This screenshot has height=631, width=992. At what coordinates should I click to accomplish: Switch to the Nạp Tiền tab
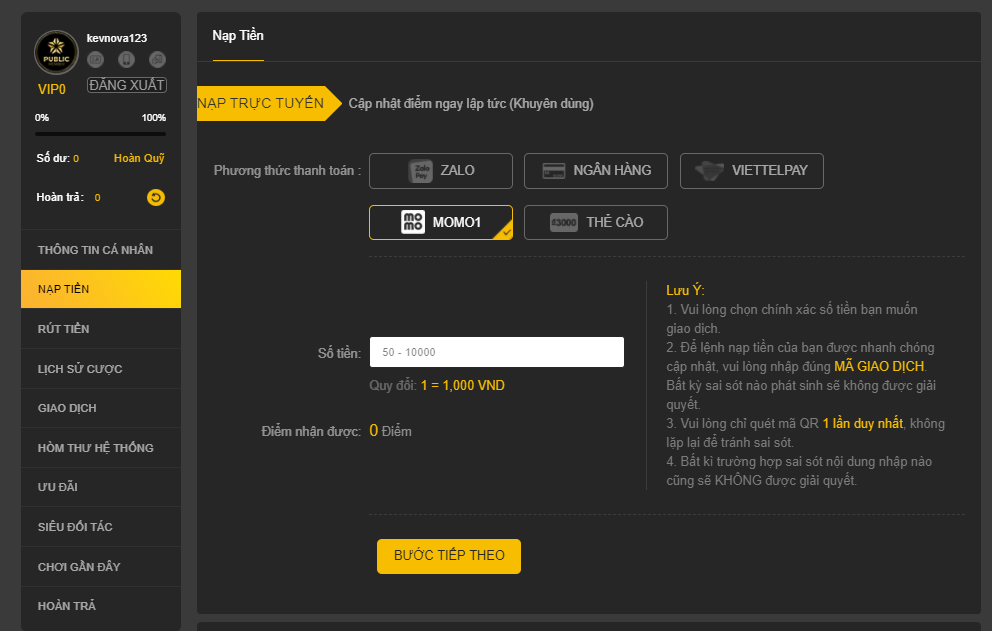[x=238, y=36]
